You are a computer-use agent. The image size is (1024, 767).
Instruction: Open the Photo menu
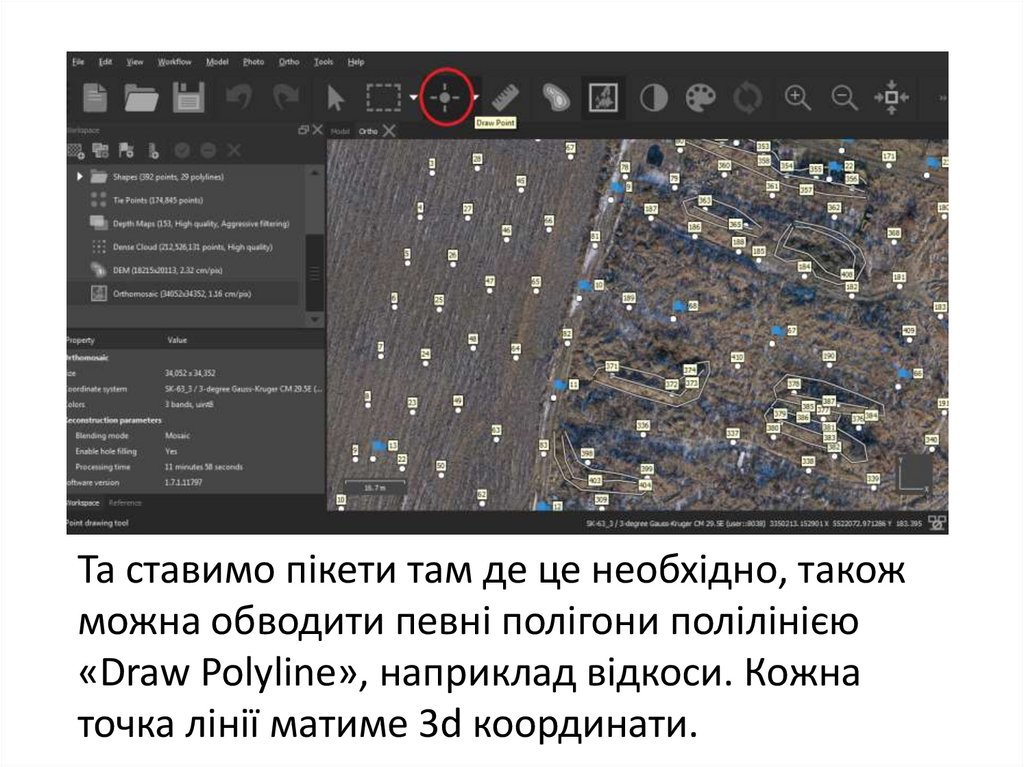(x=253, y=62)
